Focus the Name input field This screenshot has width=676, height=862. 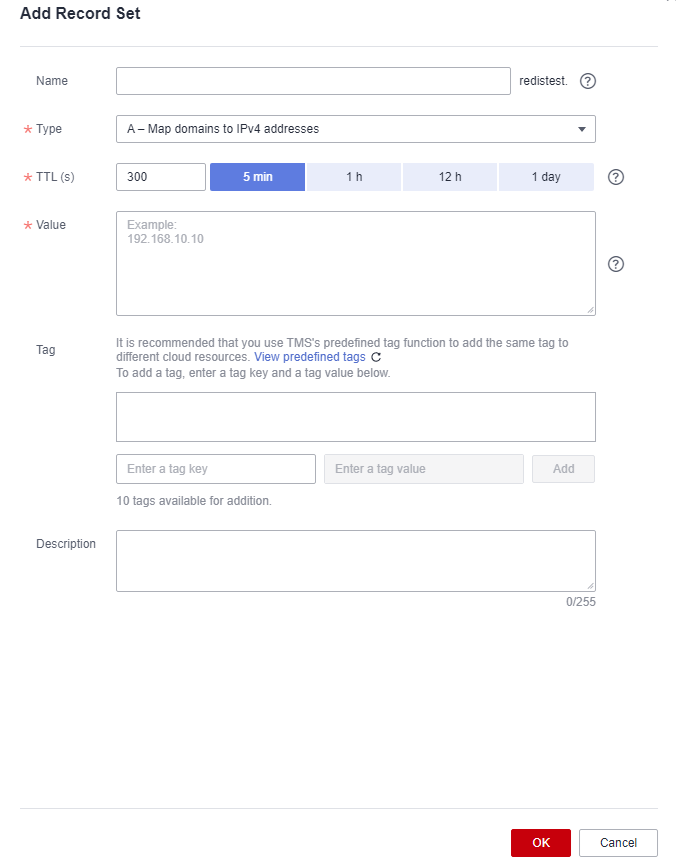pos(313,81)
